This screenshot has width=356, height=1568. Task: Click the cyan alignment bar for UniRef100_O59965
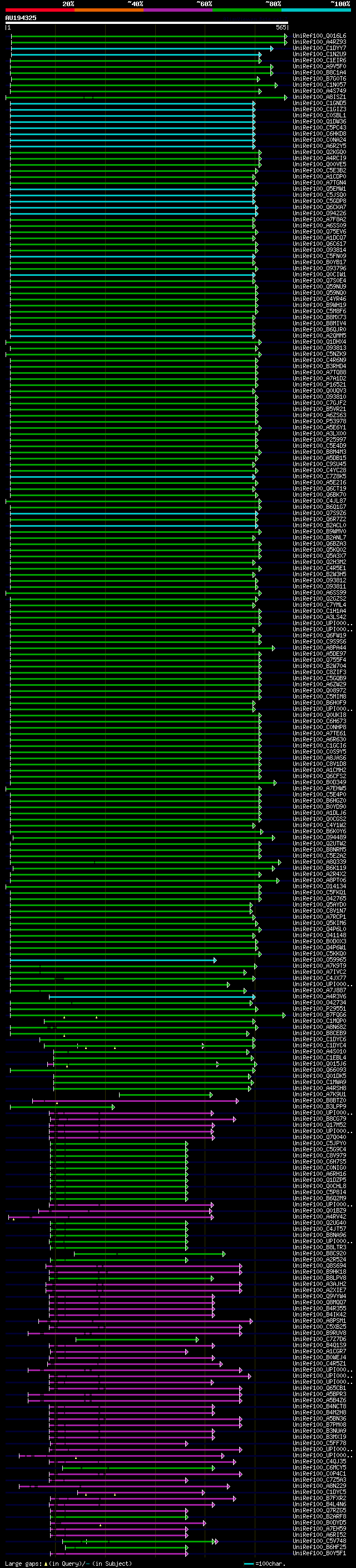[113, 960]
